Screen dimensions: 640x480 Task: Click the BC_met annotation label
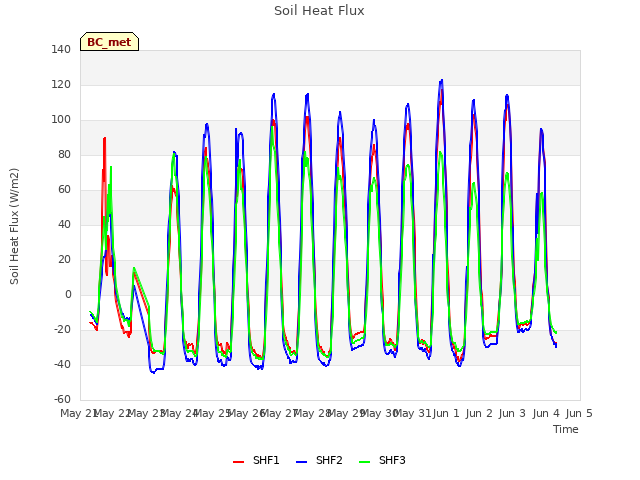click(x=109, y=42)
